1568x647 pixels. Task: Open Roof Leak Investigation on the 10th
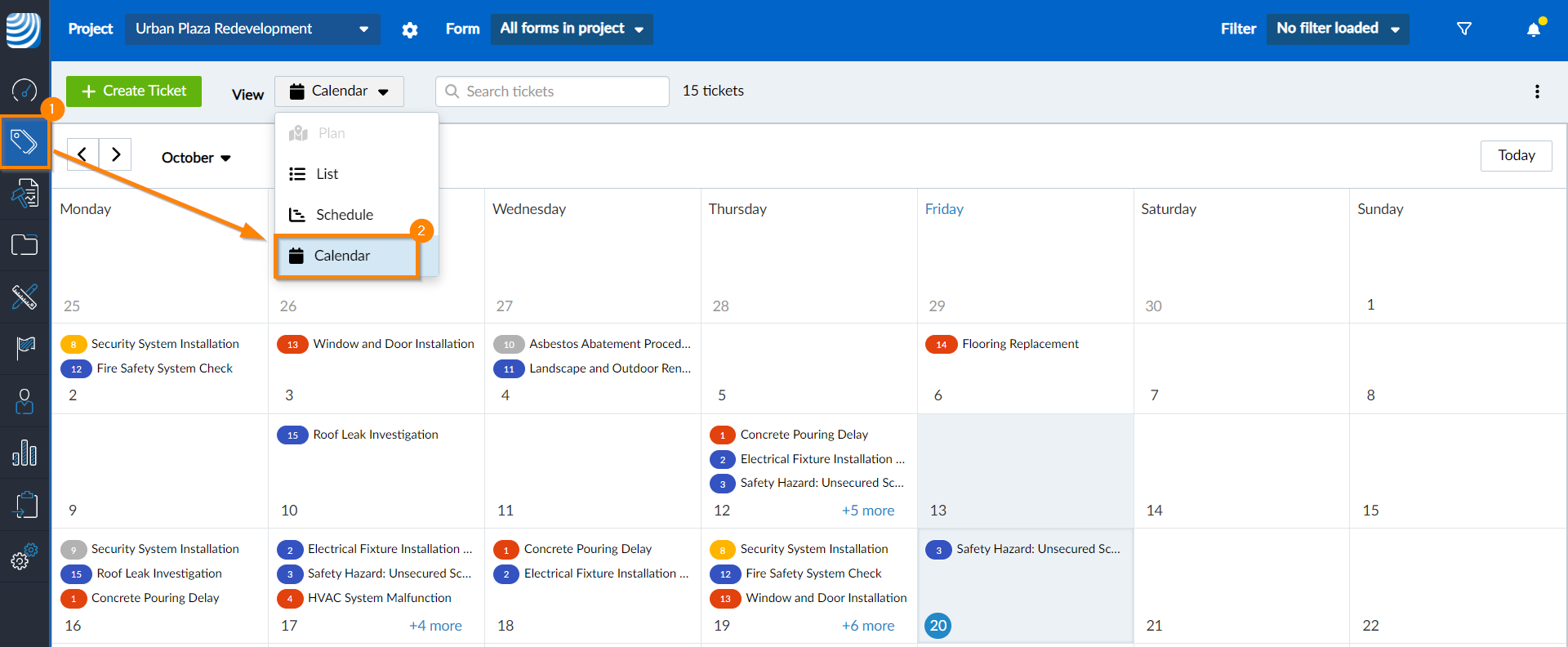(x=376, y=435)
